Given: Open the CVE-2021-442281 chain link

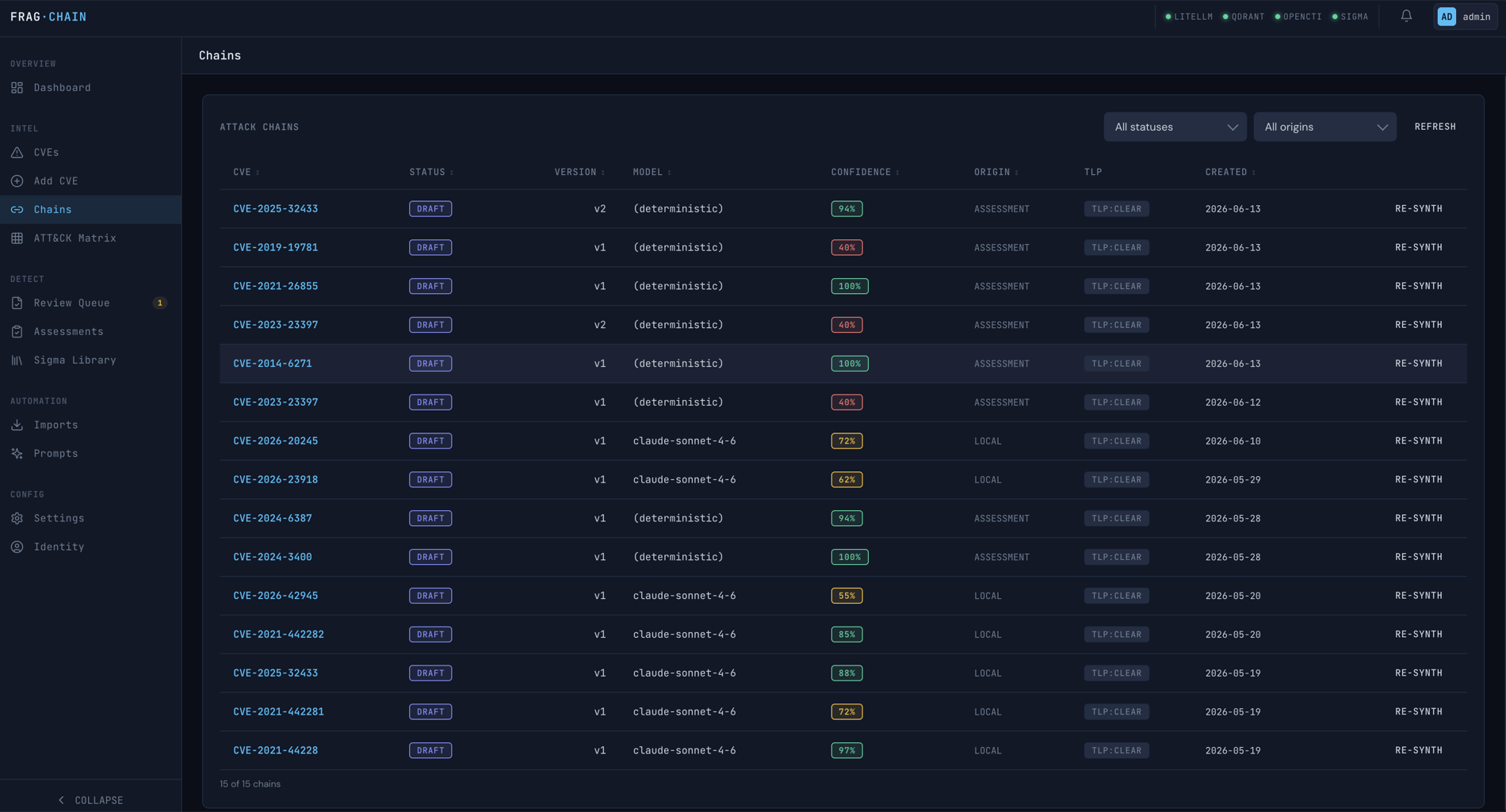Looking at the screenshot, I should coord(278,712).
